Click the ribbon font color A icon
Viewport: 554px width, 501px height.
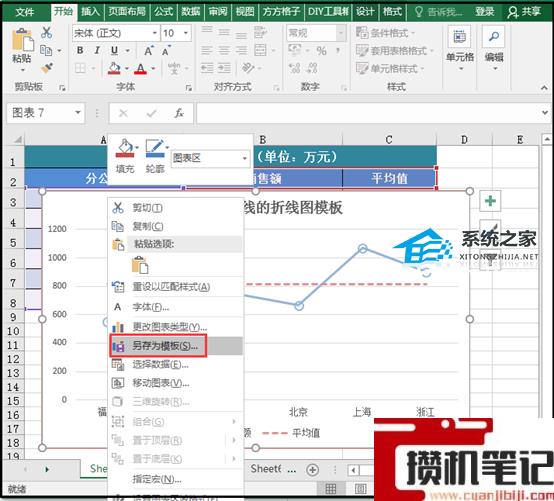(140, 68)
